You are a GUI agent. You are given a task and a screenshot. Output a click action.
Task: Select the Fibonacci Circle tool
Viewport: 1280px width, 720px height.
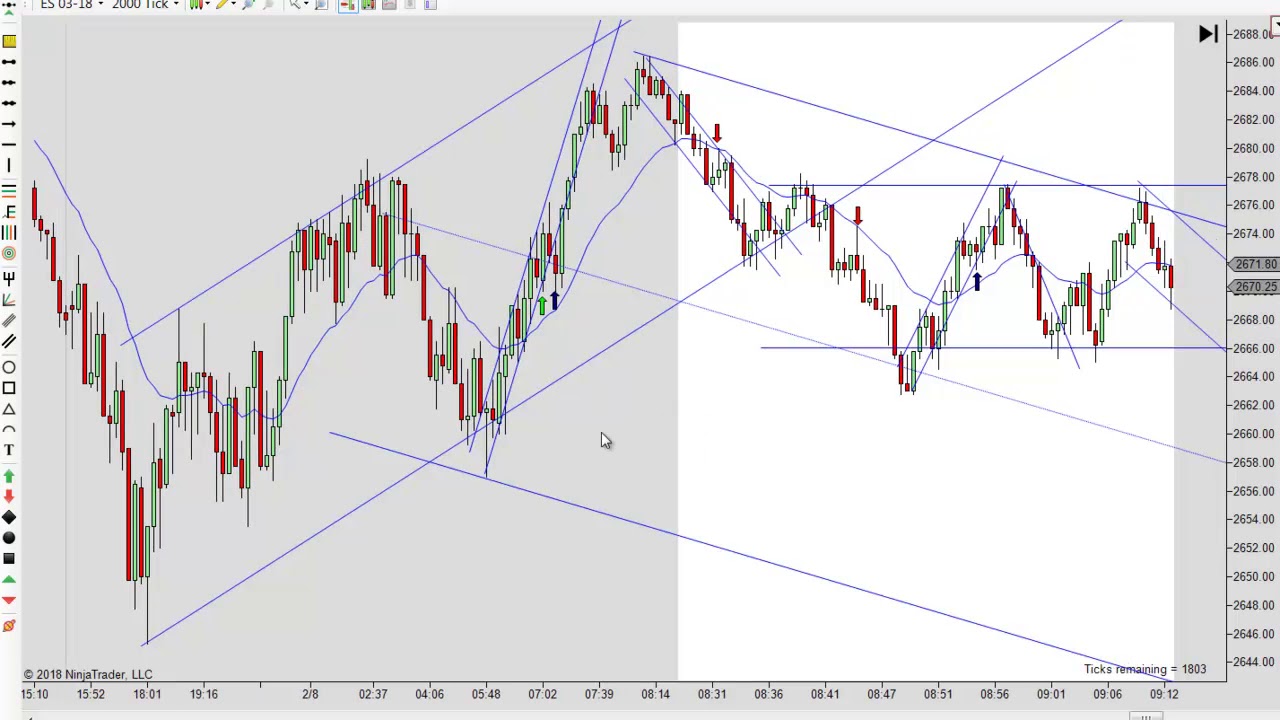(8, 254)
